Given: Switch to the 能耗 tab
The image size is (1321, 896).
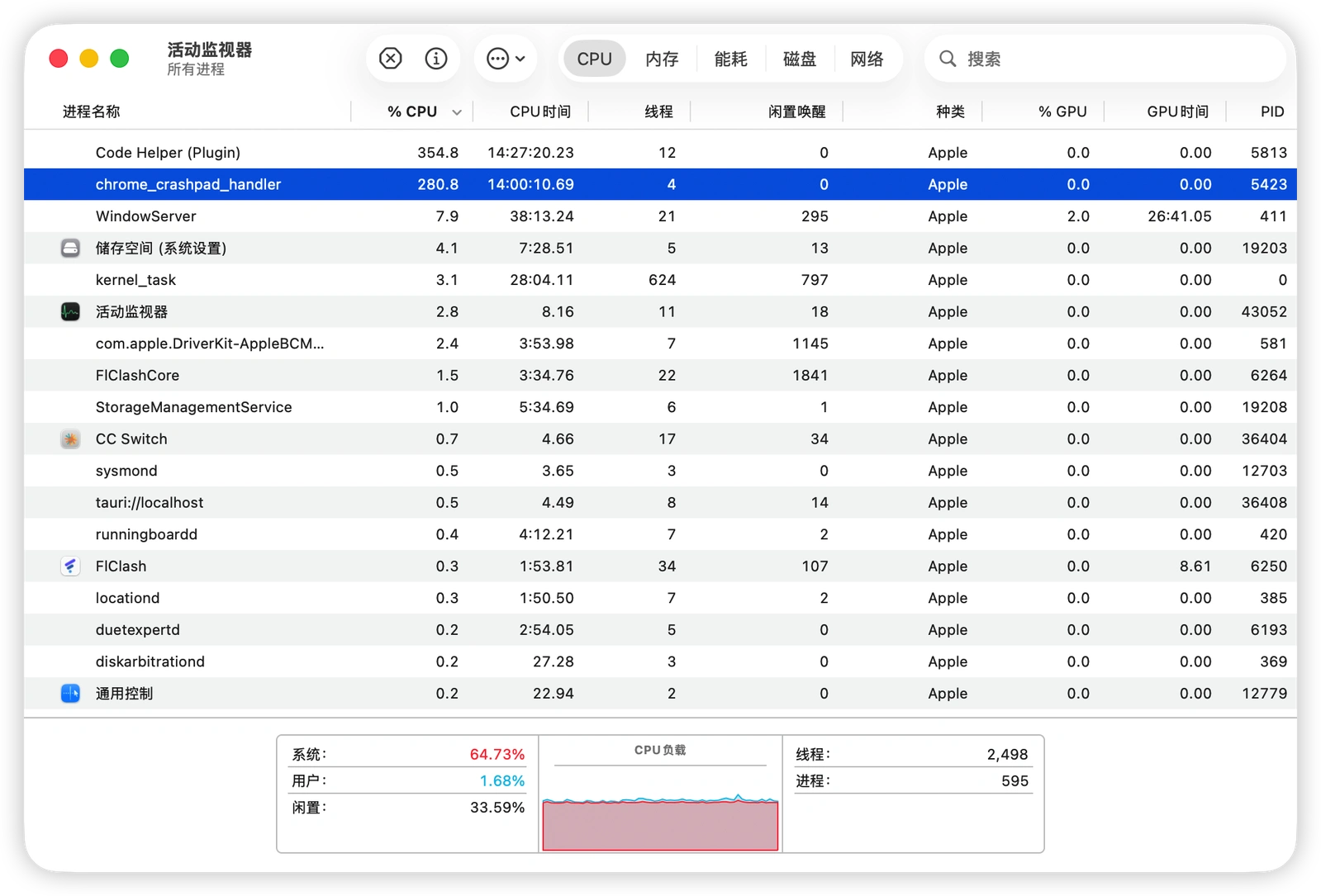Looking at the screenshot, I should pyautogui.click(x=730, y=59).
